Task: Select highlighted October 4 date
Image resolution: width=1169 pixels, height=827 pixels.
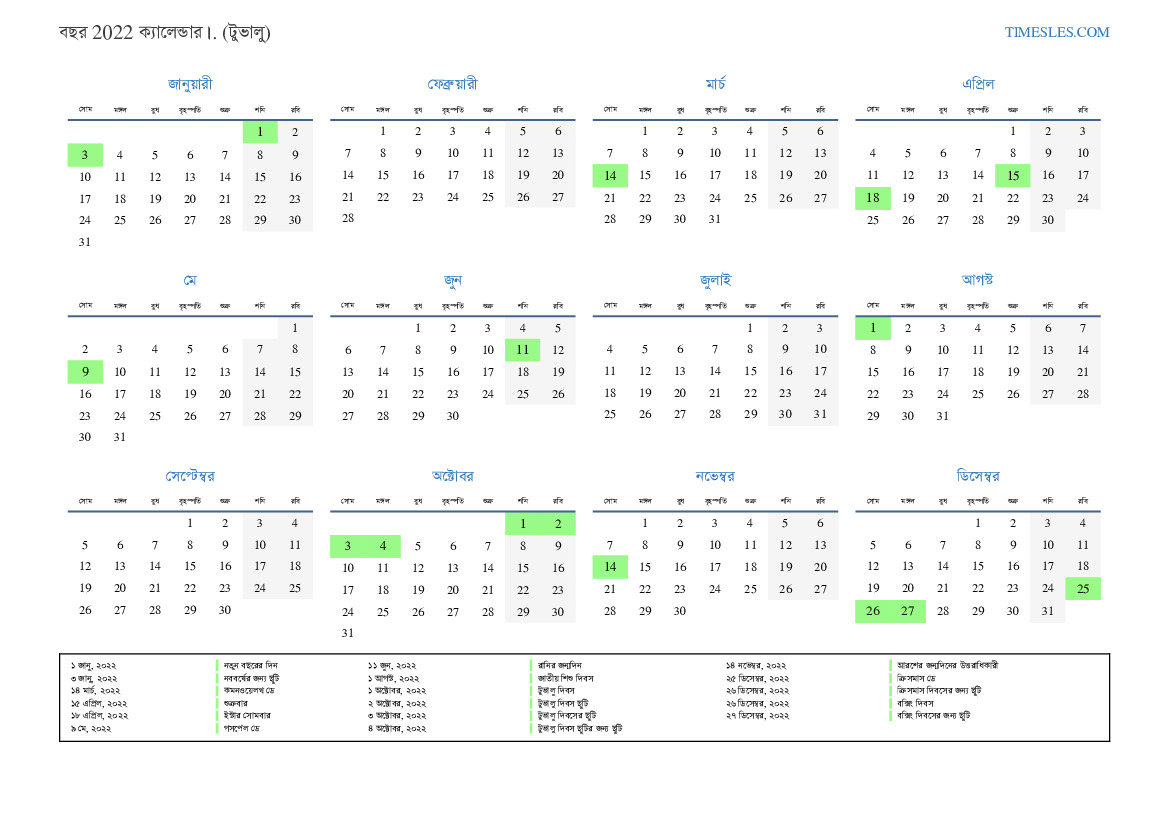Action: (x=383, y=545)
